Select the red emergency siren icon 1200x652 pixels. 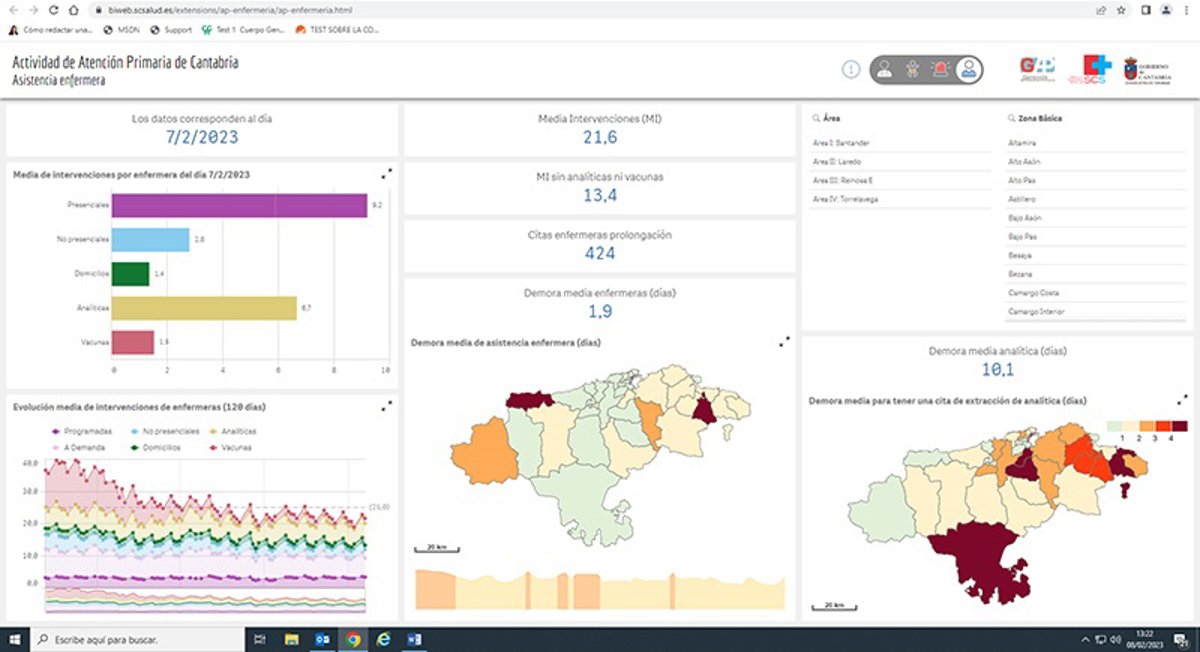coord(940,69)
